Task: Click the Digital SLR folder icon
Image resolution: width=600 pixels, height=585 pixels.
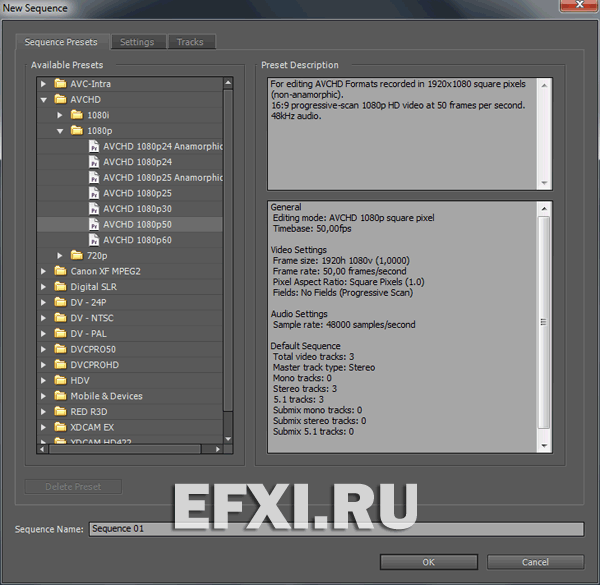Action: [x=60, y=287]
